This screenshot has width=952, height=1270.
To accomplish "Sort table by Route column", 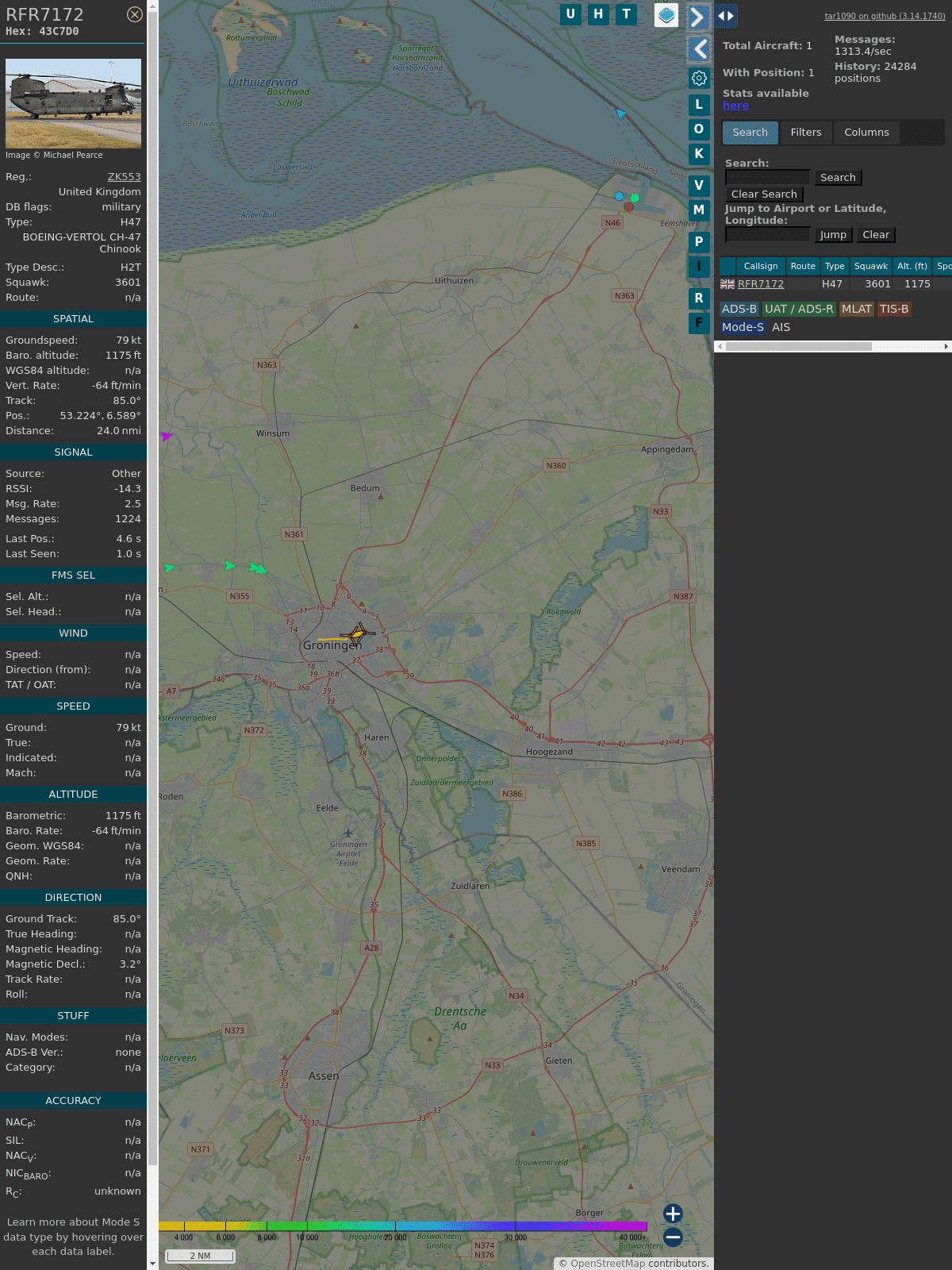I will [x=803, y=267].
